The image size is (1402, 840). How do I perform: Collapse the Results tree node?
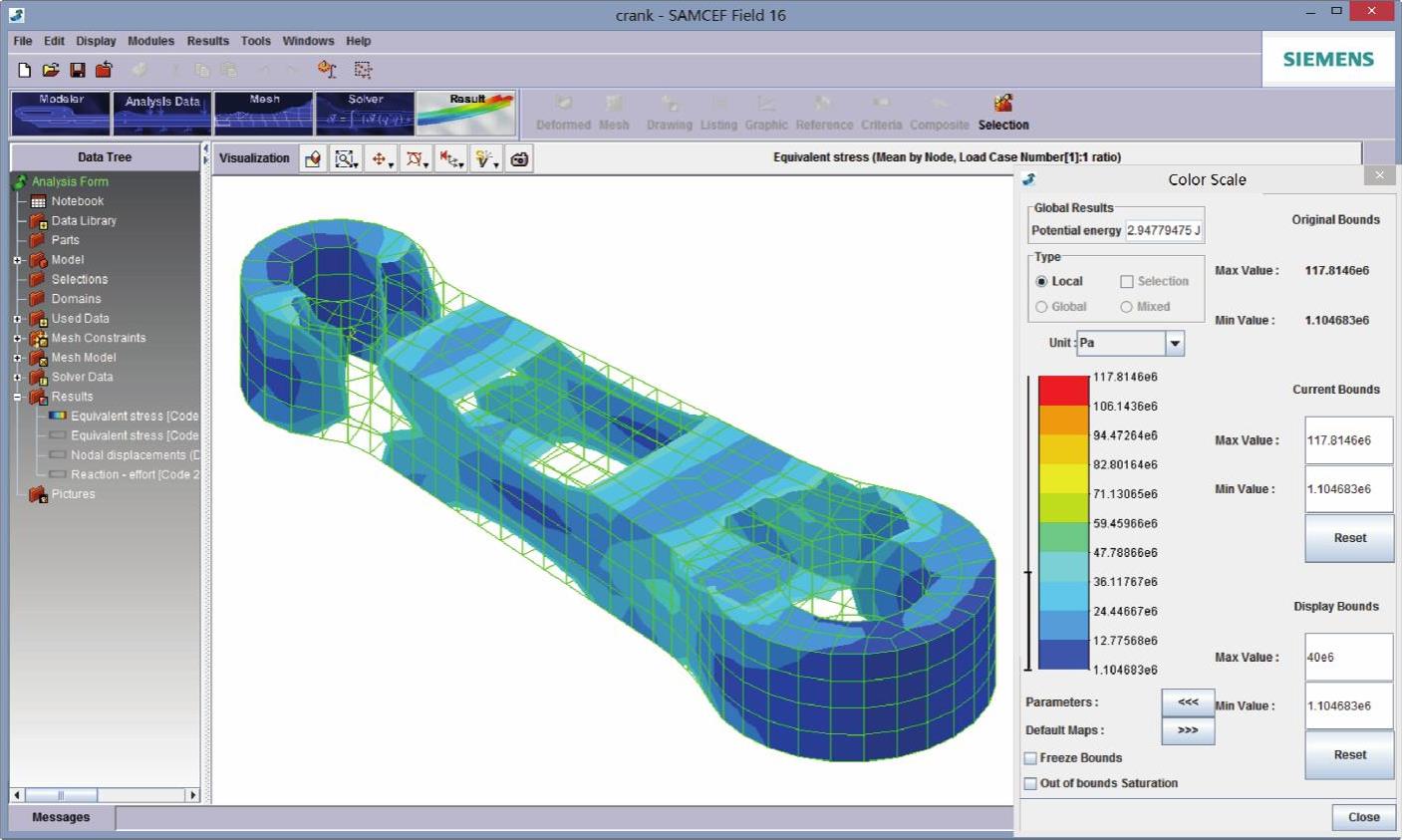[x=17, y=397]
